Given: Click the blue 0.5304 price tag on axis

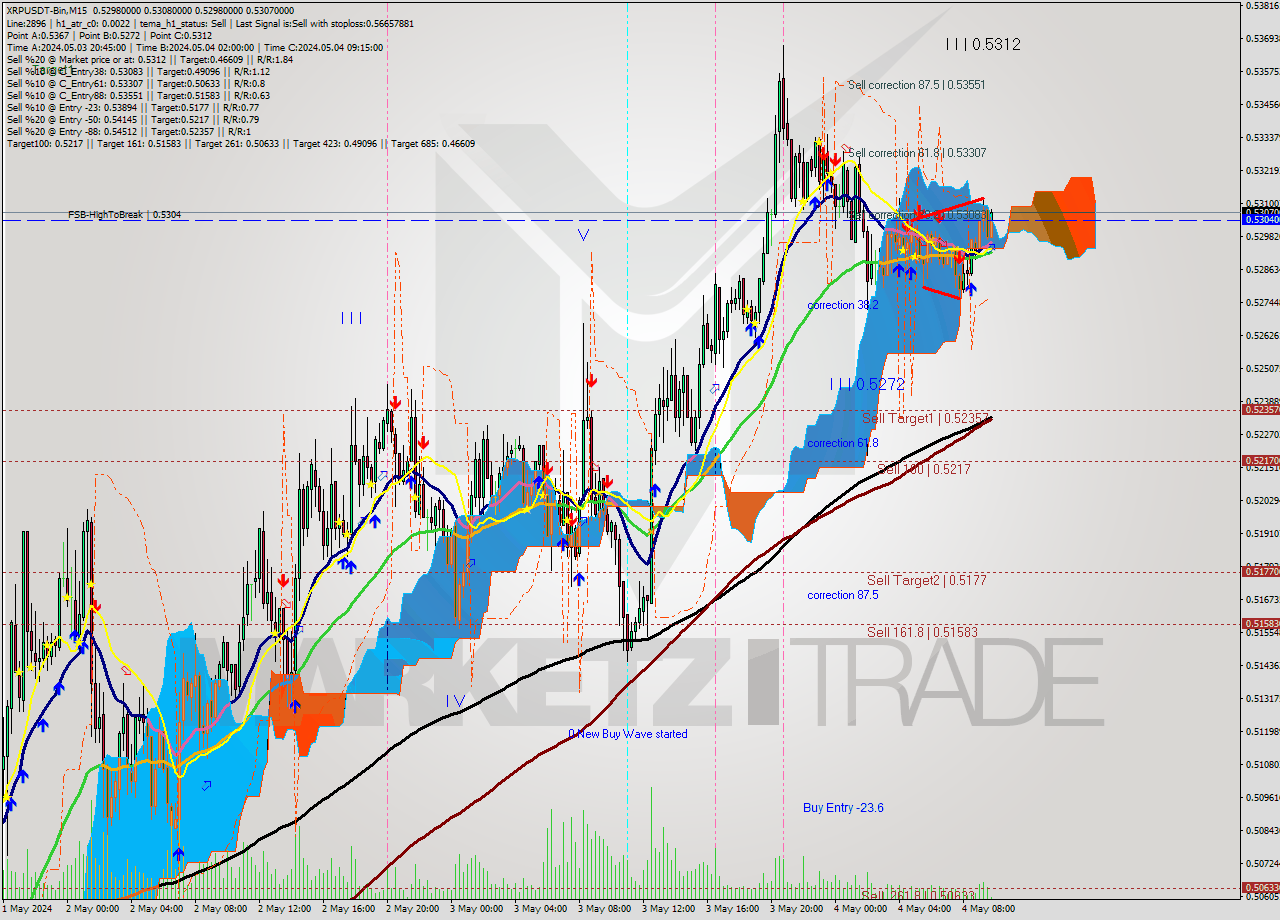Looking at the screenshot, I should tap(1260, 219).
